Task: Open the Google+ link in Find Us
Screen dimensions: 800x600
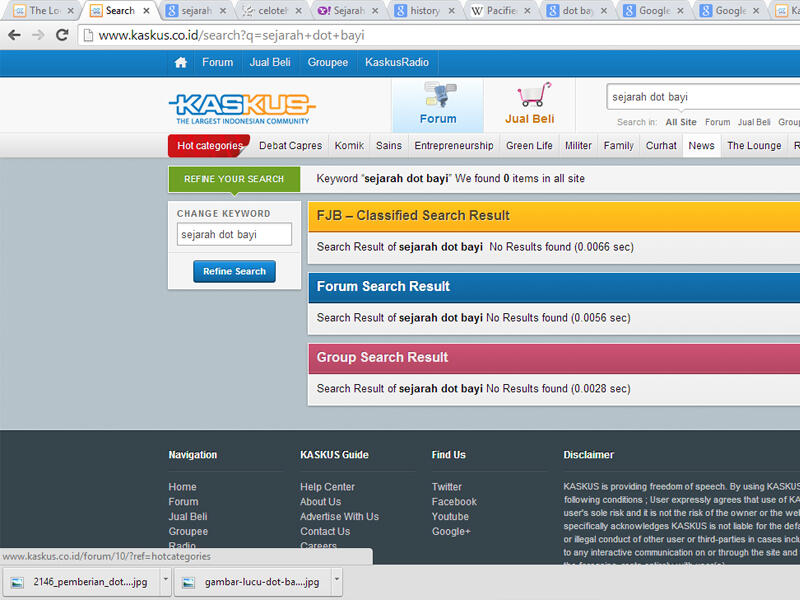Action: click(451, 532)
